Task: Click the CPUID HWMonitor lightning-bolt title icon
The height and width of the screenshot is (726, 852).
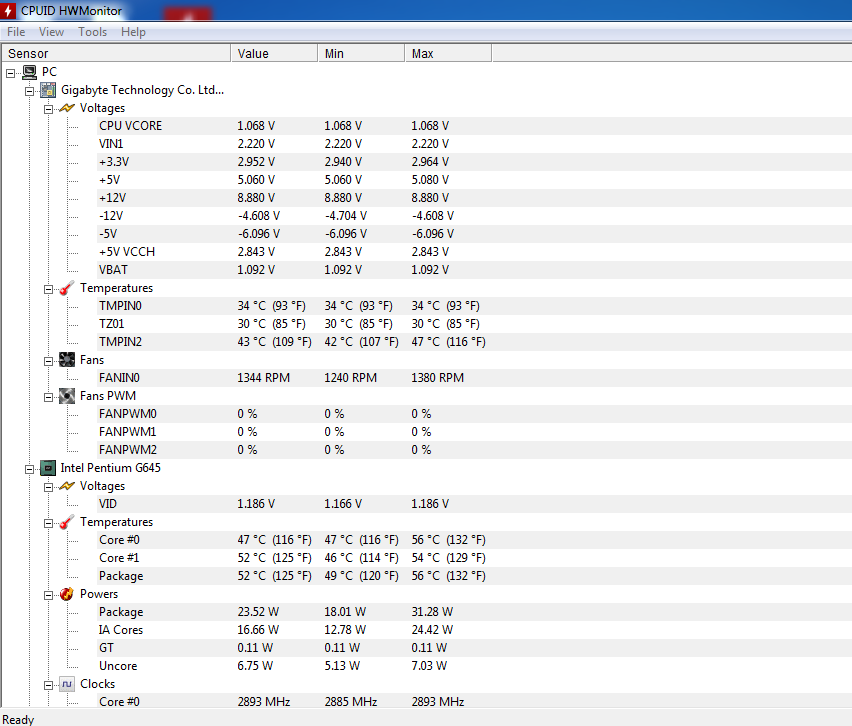Action: tap(8, 10)
